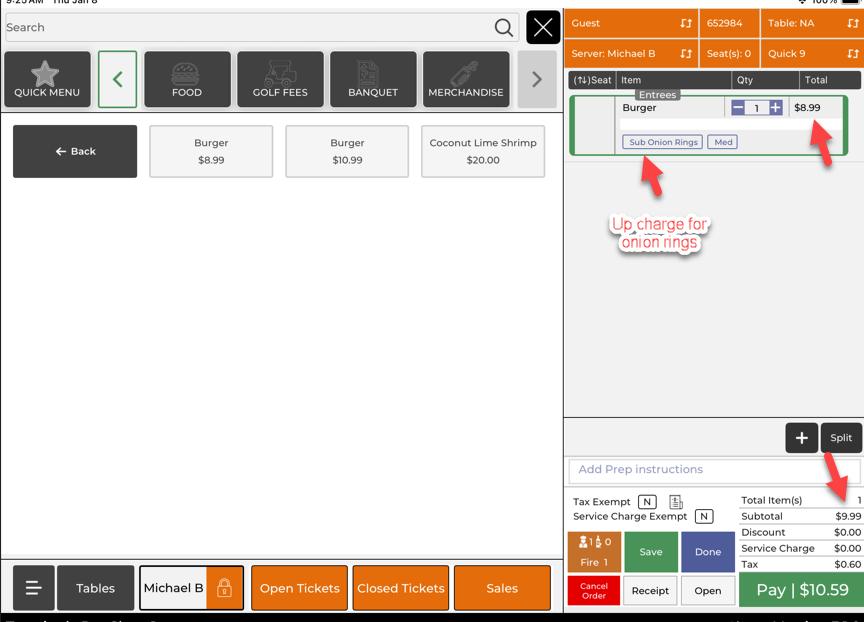Click the search magnifier icon
This screenshot has height=622, width=864.
(504, 28)
